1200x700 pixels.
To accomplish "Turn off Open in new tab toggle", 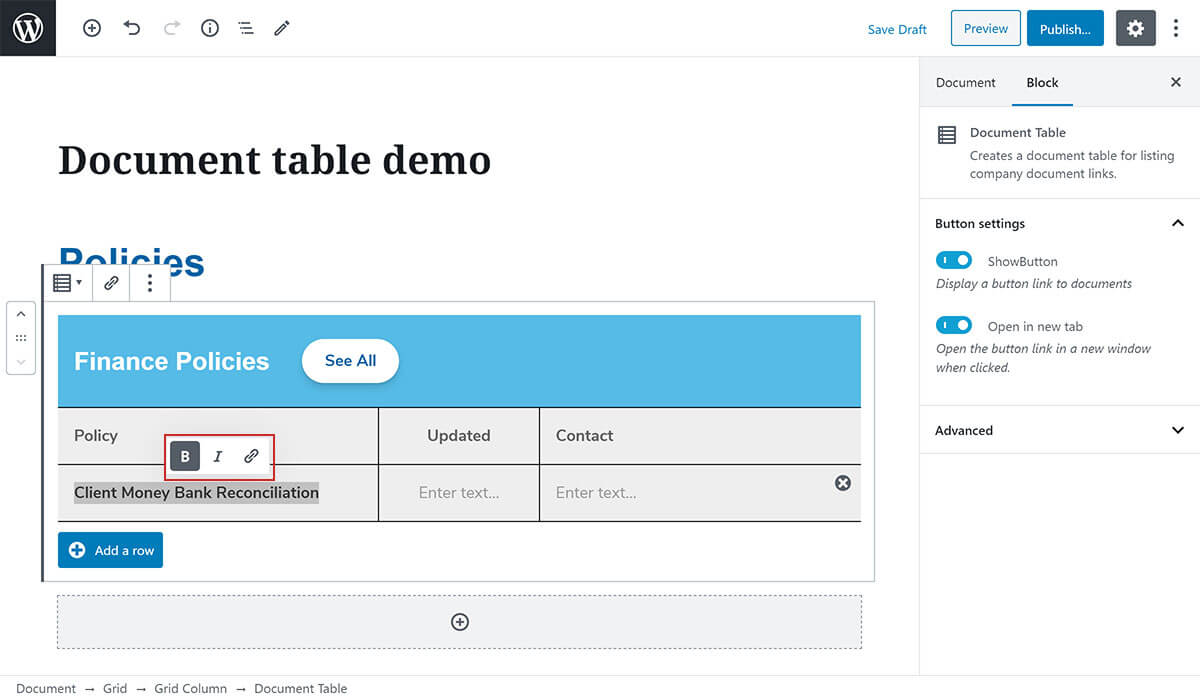I will [954, 325].
